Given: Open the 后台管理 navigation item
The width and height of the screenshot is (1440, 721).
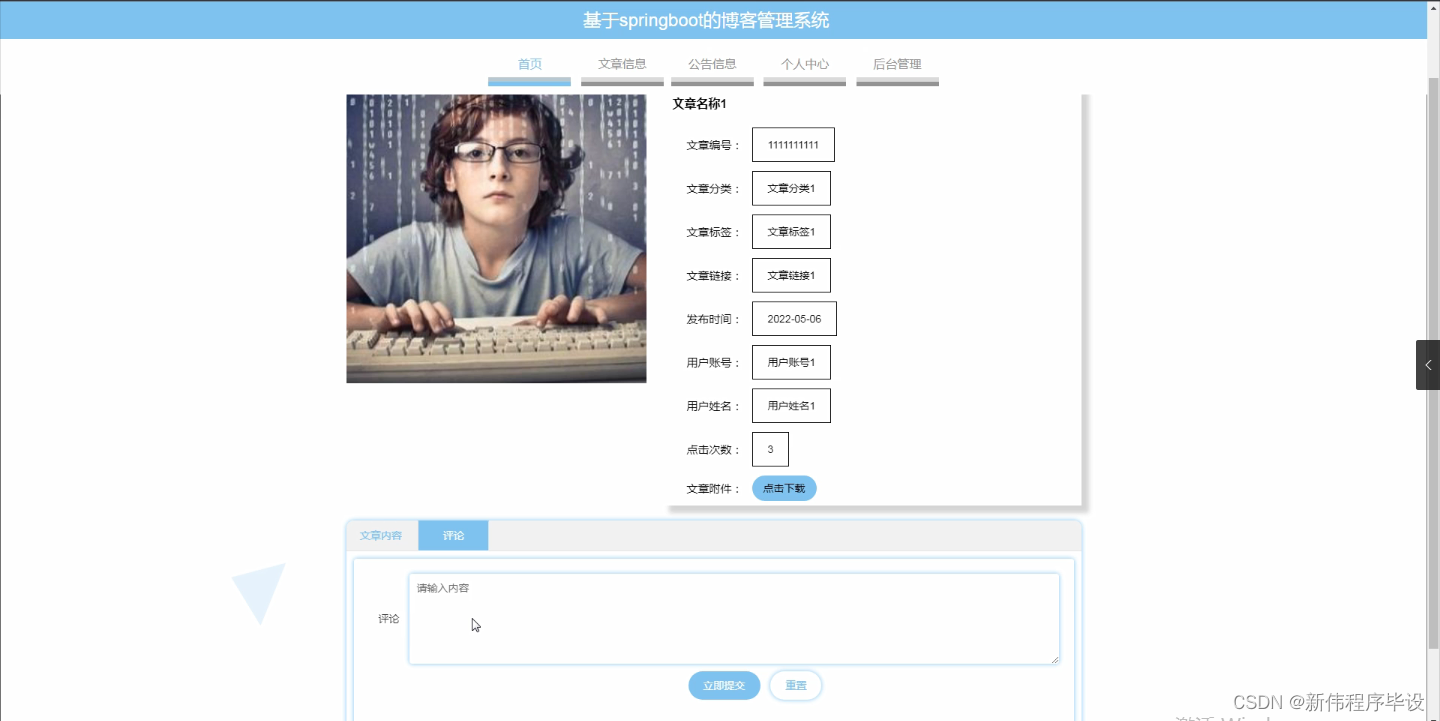Looking at the screenshot, I should tap(896, 63).
